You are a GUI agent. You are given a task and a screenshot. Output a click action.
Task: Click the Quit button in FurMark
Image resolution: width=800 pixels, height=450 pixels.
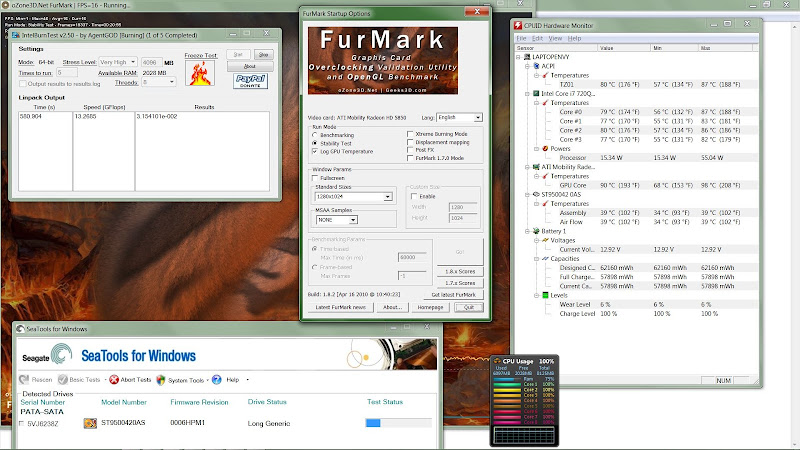[468, 307]
